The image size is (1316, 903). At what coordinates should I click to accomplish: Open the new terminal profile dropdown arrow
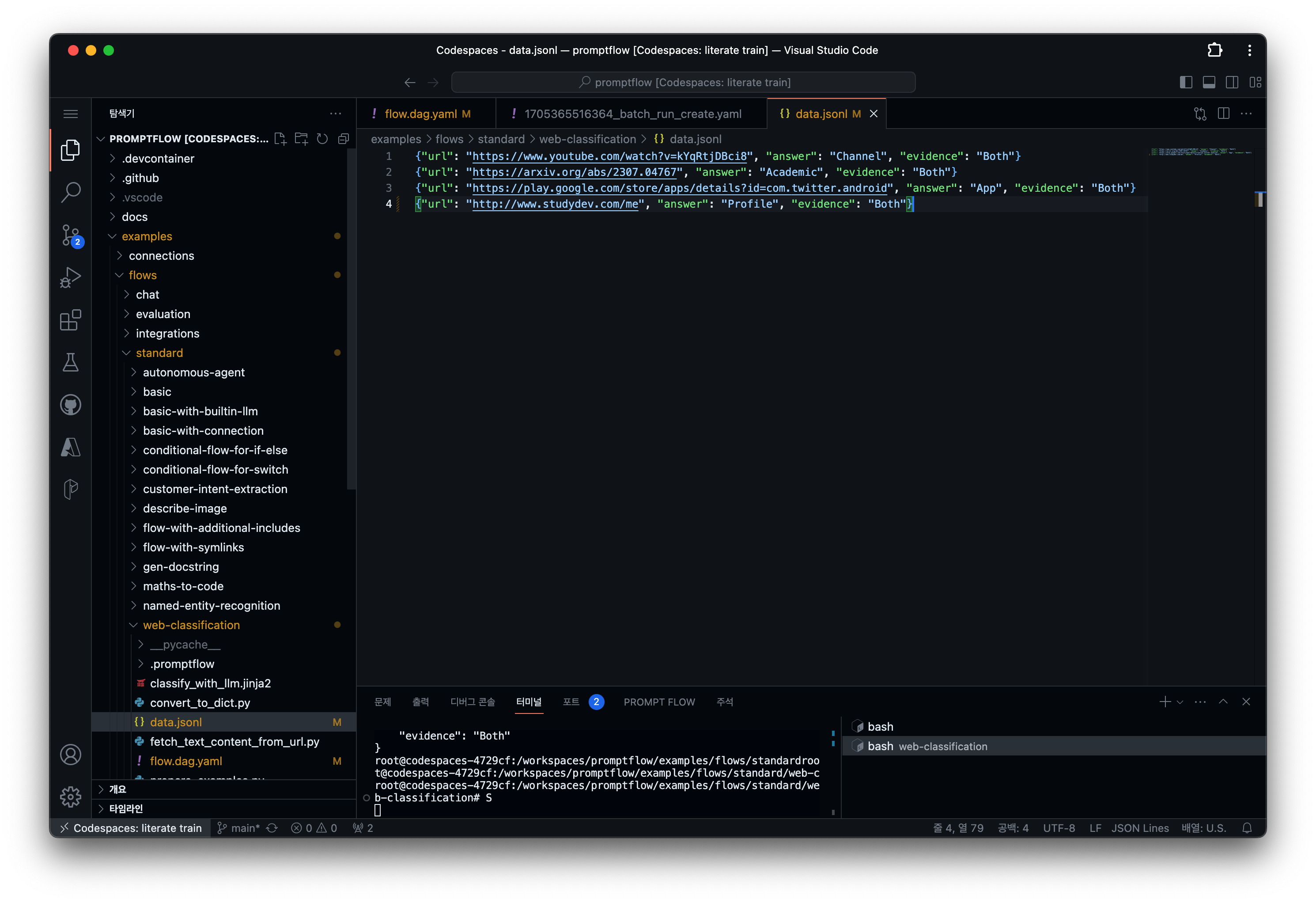[1180, 702]
